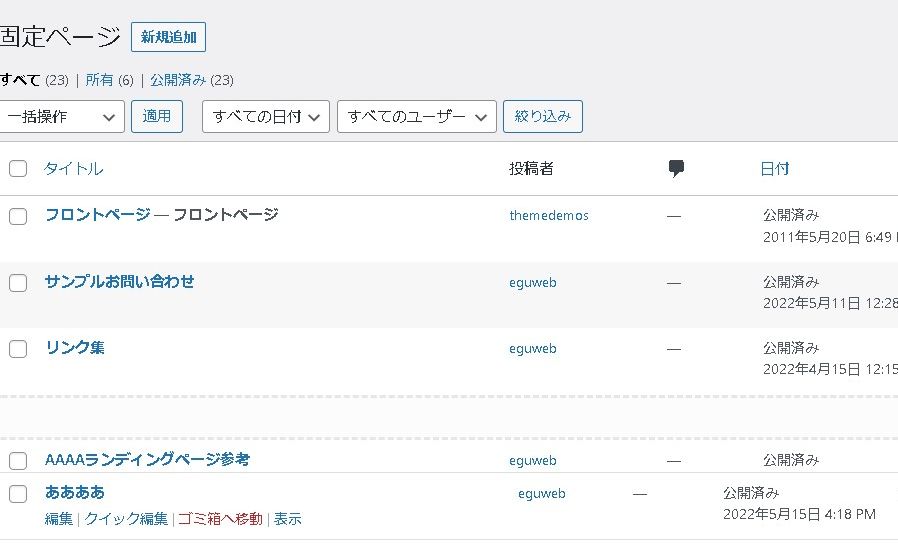
Task: Select checkbox for サンプルお問い合わせ page
Action: click(18, 283)
